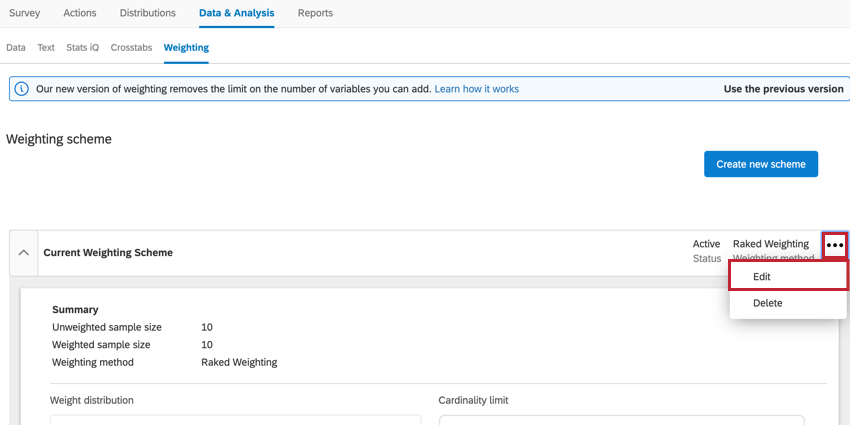
Task: Collapse the Current Weighting Scheme panel
Action: (x=24, y=253)
